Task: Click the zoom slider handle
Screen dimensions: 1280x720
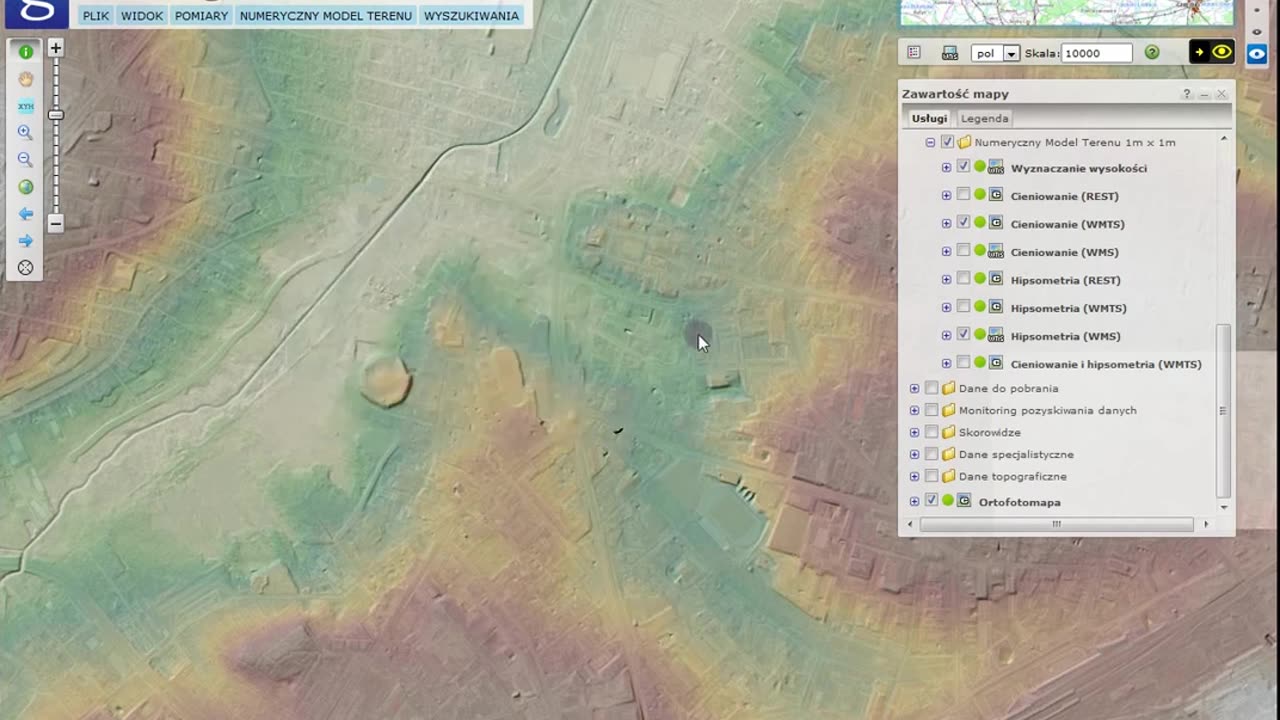Action: pyautogui.click(x=56, y=115)
